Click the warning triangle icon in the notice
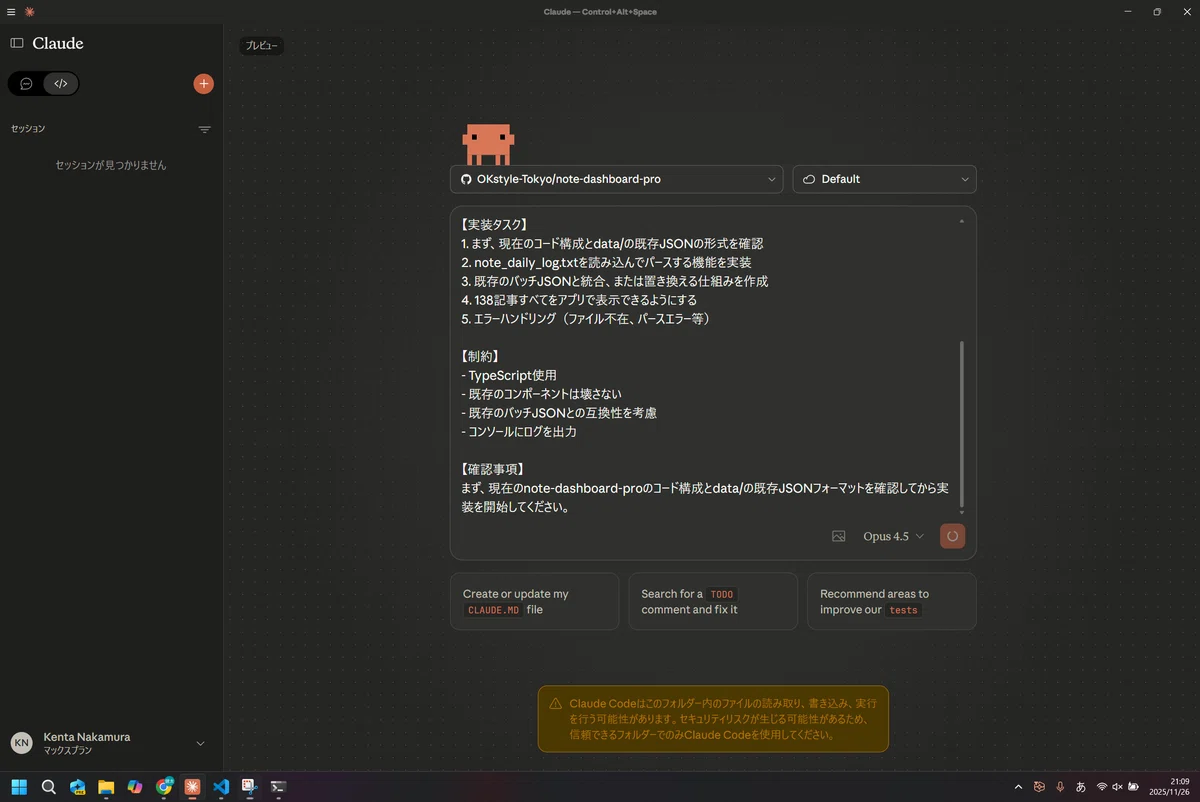 tap(556, 703)
